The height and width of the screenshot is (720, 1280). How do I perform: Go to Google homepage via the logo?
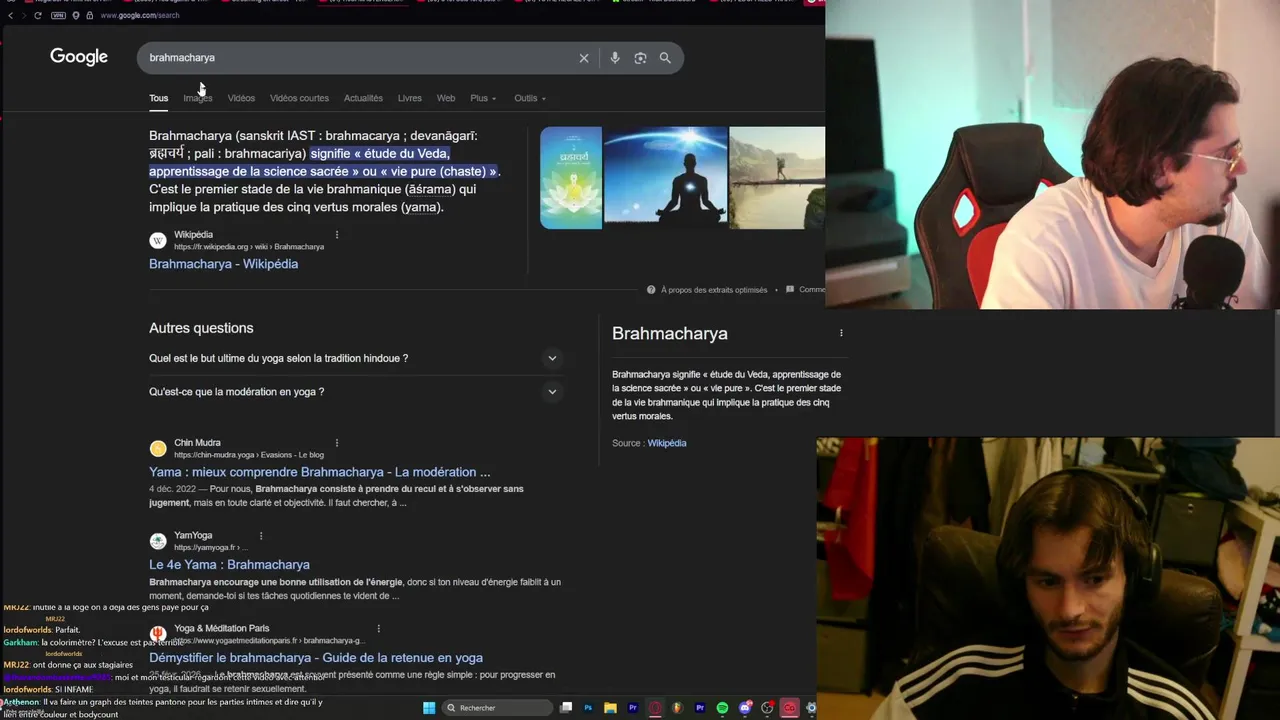click(x=79, y=57)
